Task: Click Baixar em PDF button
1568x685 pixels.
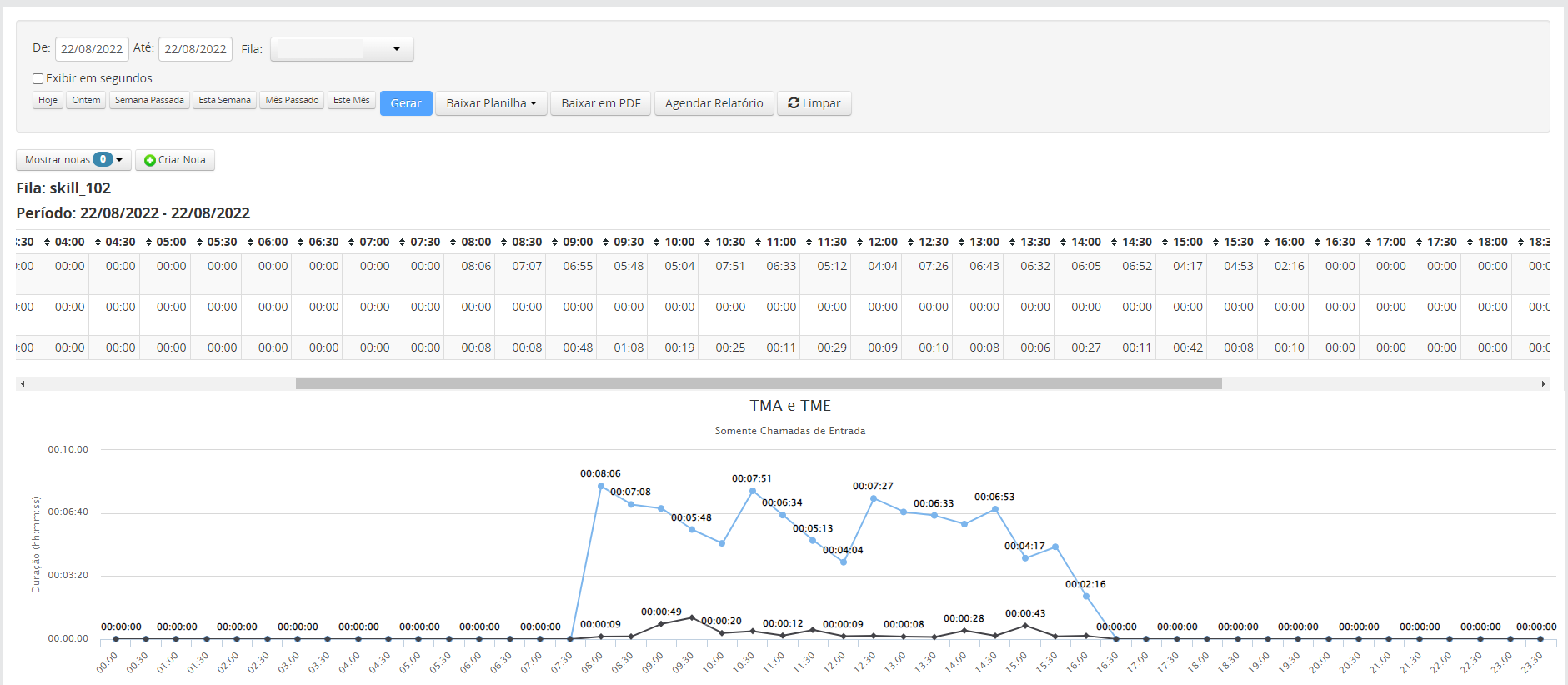Action: point(600,103)
